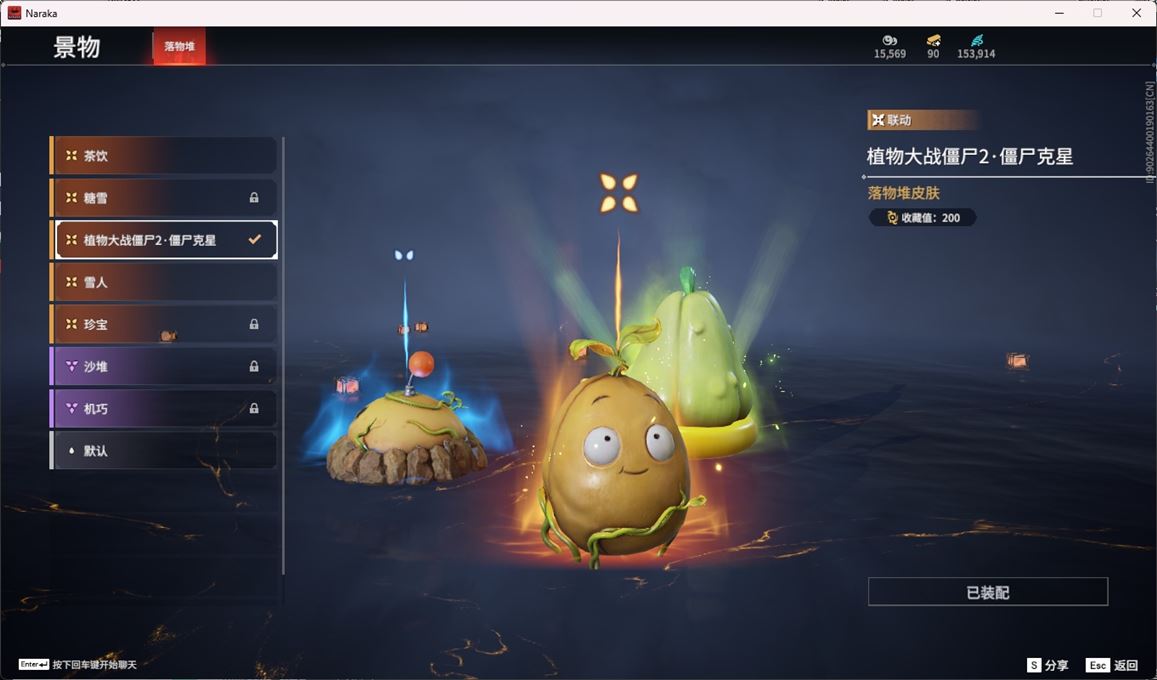
Task: Select the locked 机巧 skin entry
Action: click(x=163, y=408)
